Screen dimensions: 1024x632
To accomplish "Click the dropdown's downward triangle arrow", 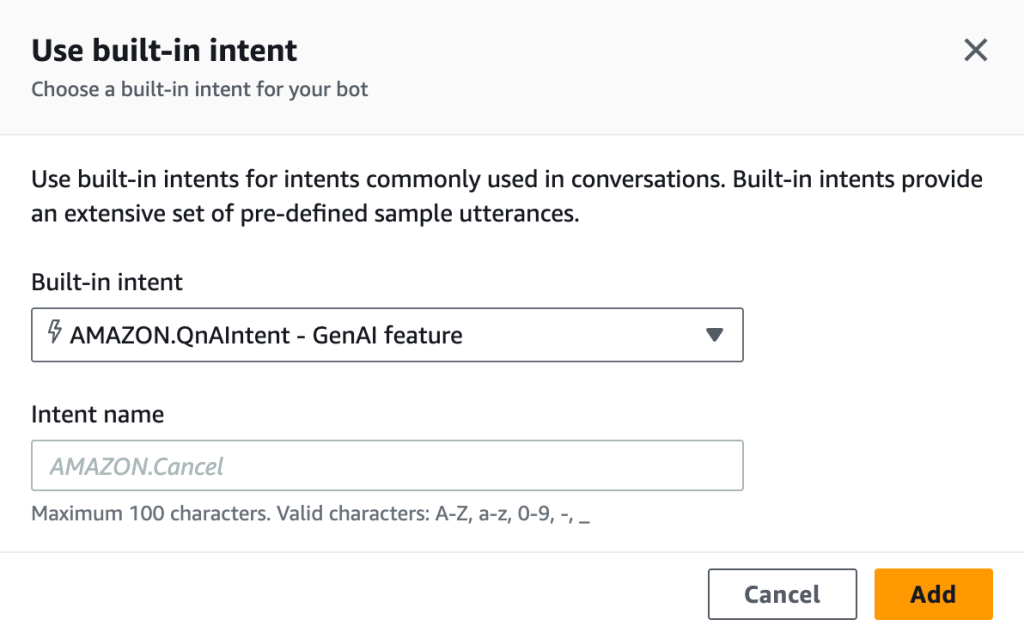I will (x=714, y=335).
